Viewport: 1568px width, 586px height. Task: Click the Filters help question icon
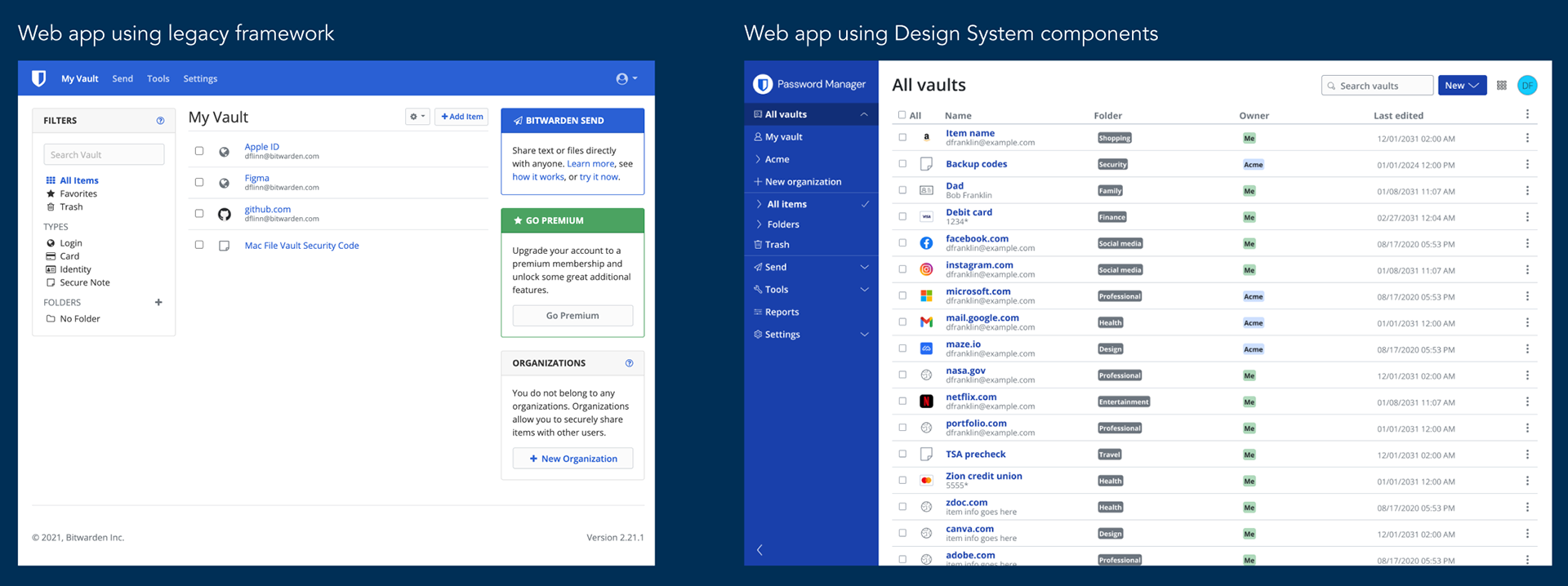[x=160, y=120]
